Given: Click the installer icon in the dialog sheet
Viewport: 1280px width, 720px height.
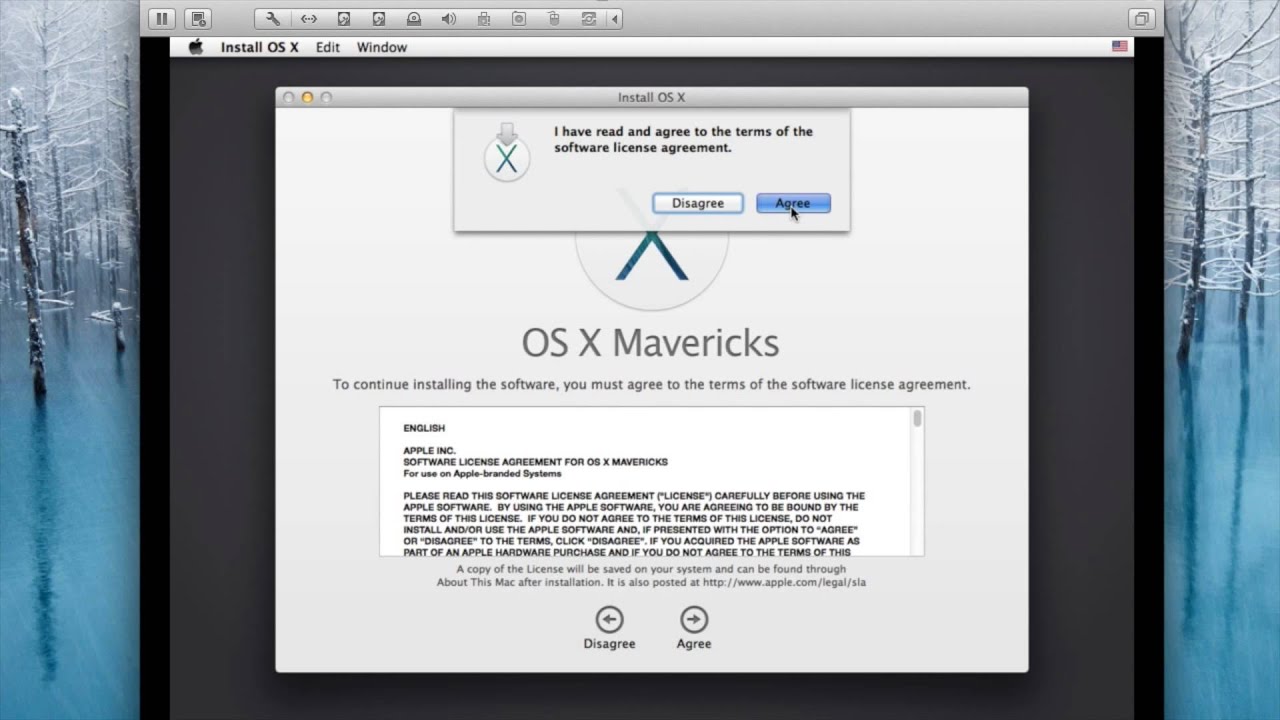Looking at the screenshot, I should [507, 153].
